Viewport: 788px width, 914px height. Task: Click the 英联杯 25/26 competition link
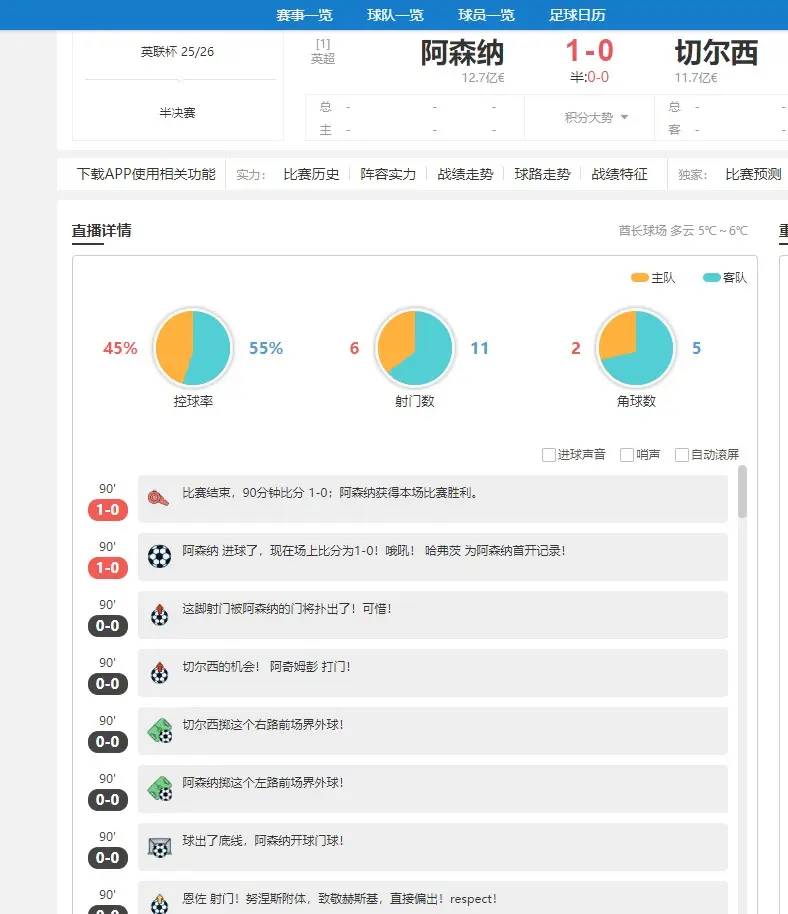[x=177, y=52]
